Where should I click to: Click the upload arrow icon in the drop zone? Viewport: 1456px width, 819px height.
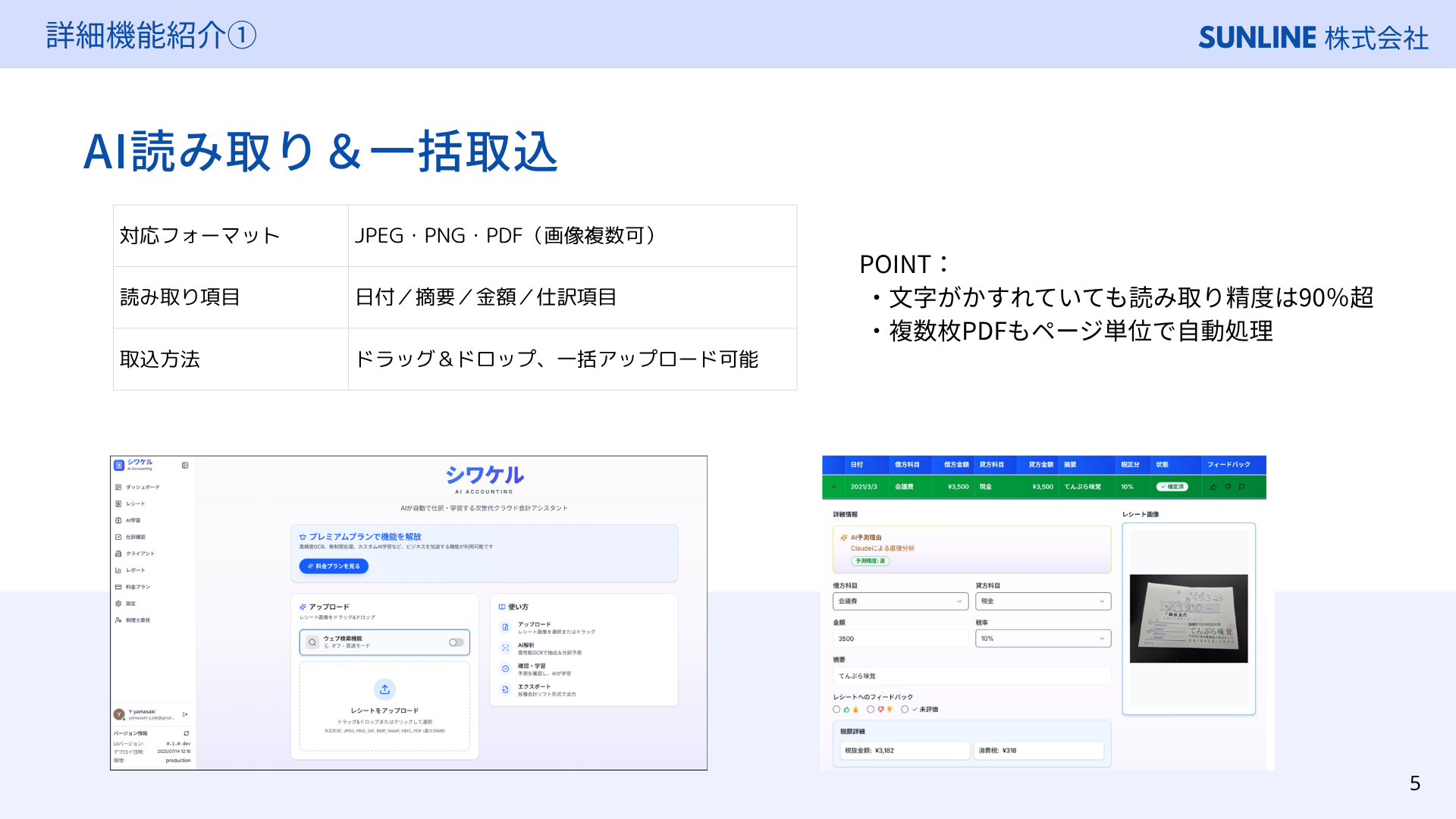pos(384,689)
